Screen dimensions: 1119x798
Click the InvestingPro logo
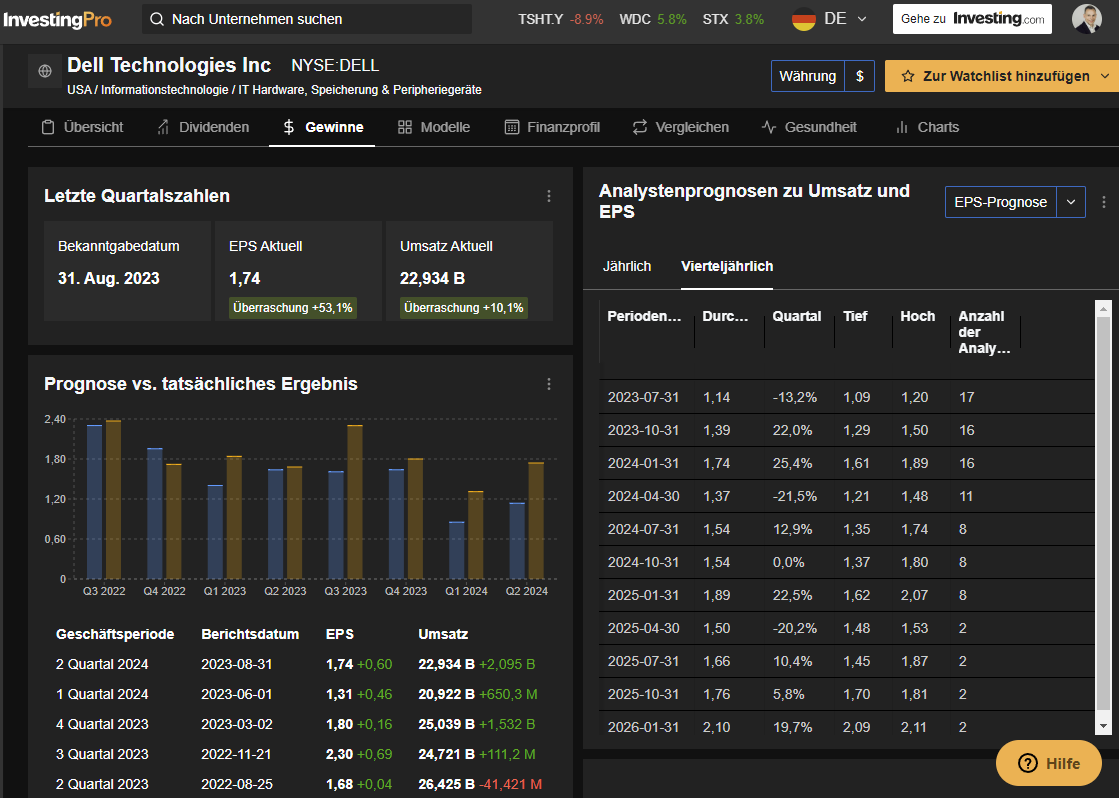click(57, 20)
